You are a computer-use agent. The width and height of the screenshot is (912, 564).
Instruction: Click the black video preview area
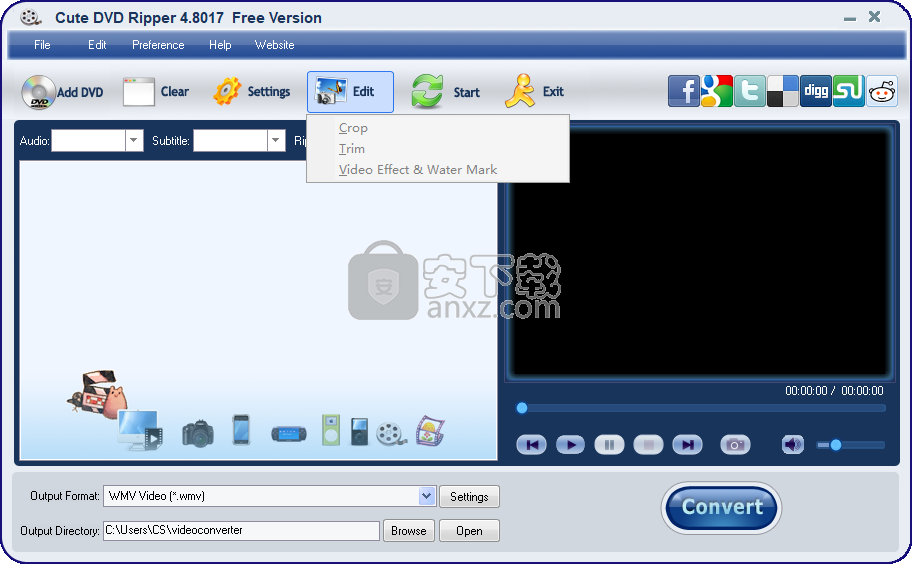point(700,253)
